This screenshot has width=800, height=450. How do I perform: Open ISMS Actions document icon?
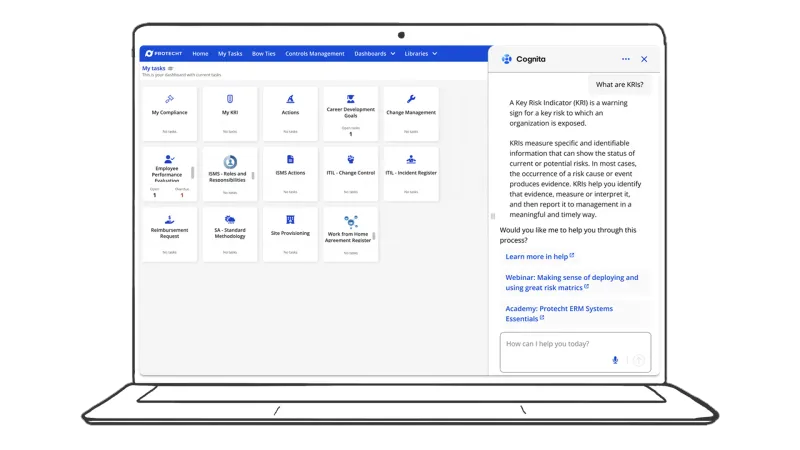(x=290, y=159)
